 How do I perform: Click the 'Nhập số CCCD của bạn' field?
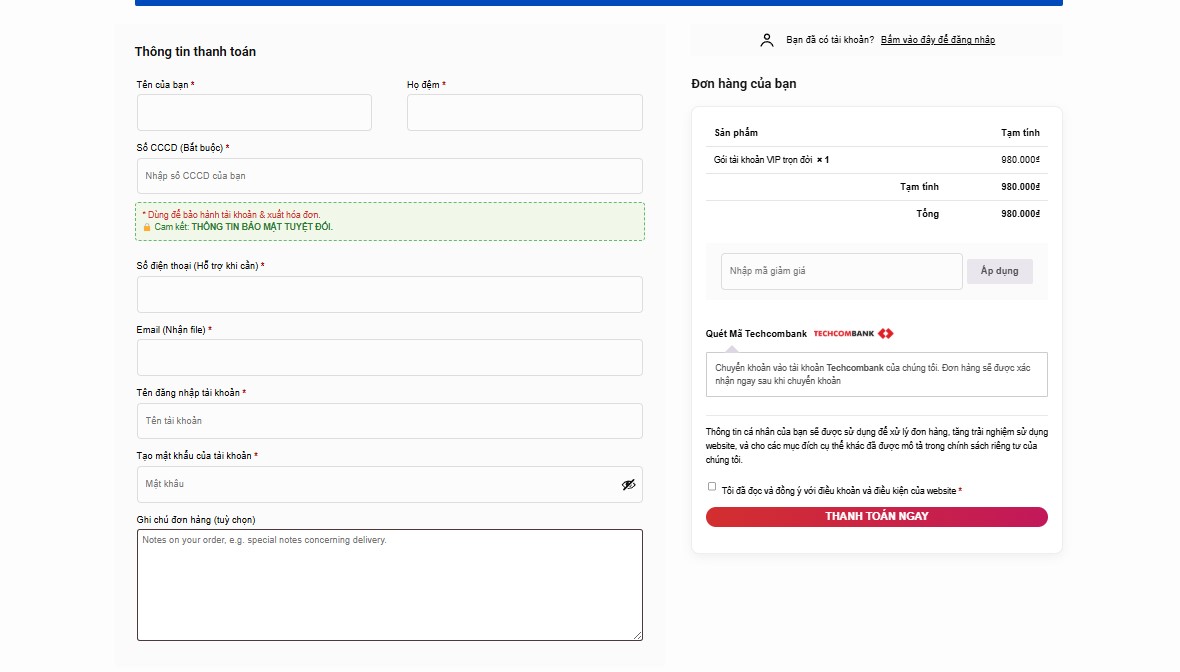(x=389, y=175)
